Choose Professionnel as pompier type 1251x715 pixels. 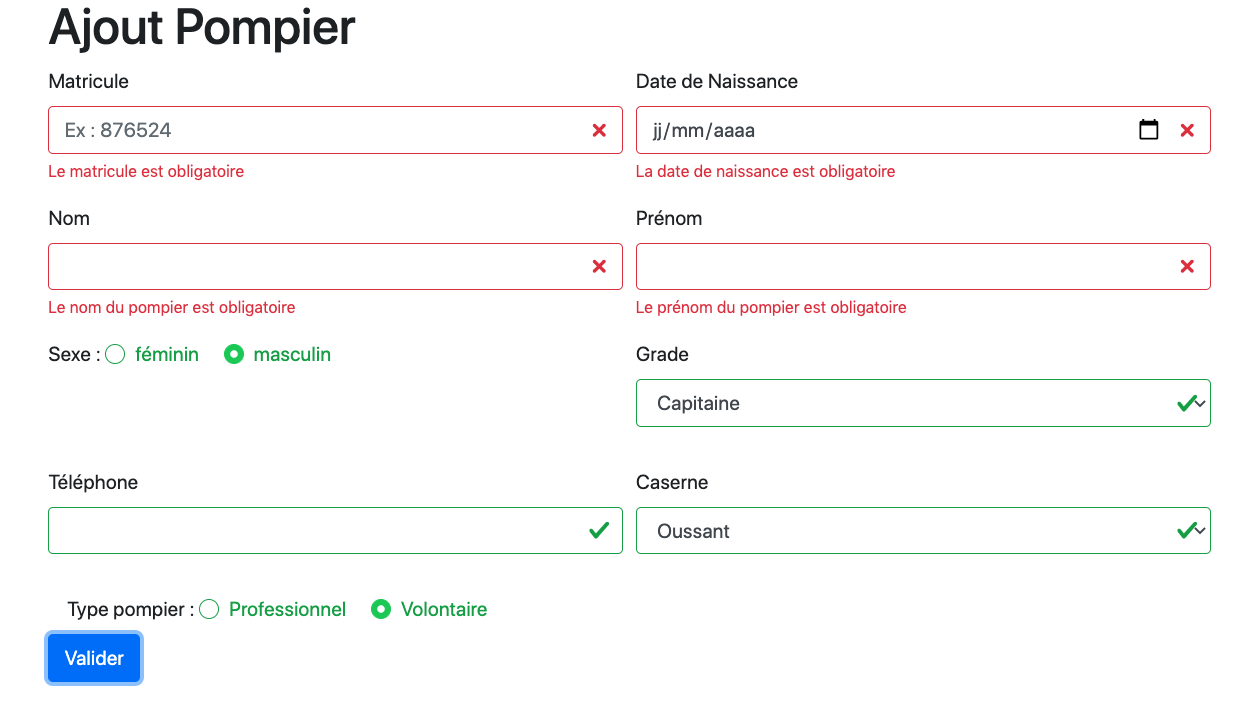[x=209, y=609]
